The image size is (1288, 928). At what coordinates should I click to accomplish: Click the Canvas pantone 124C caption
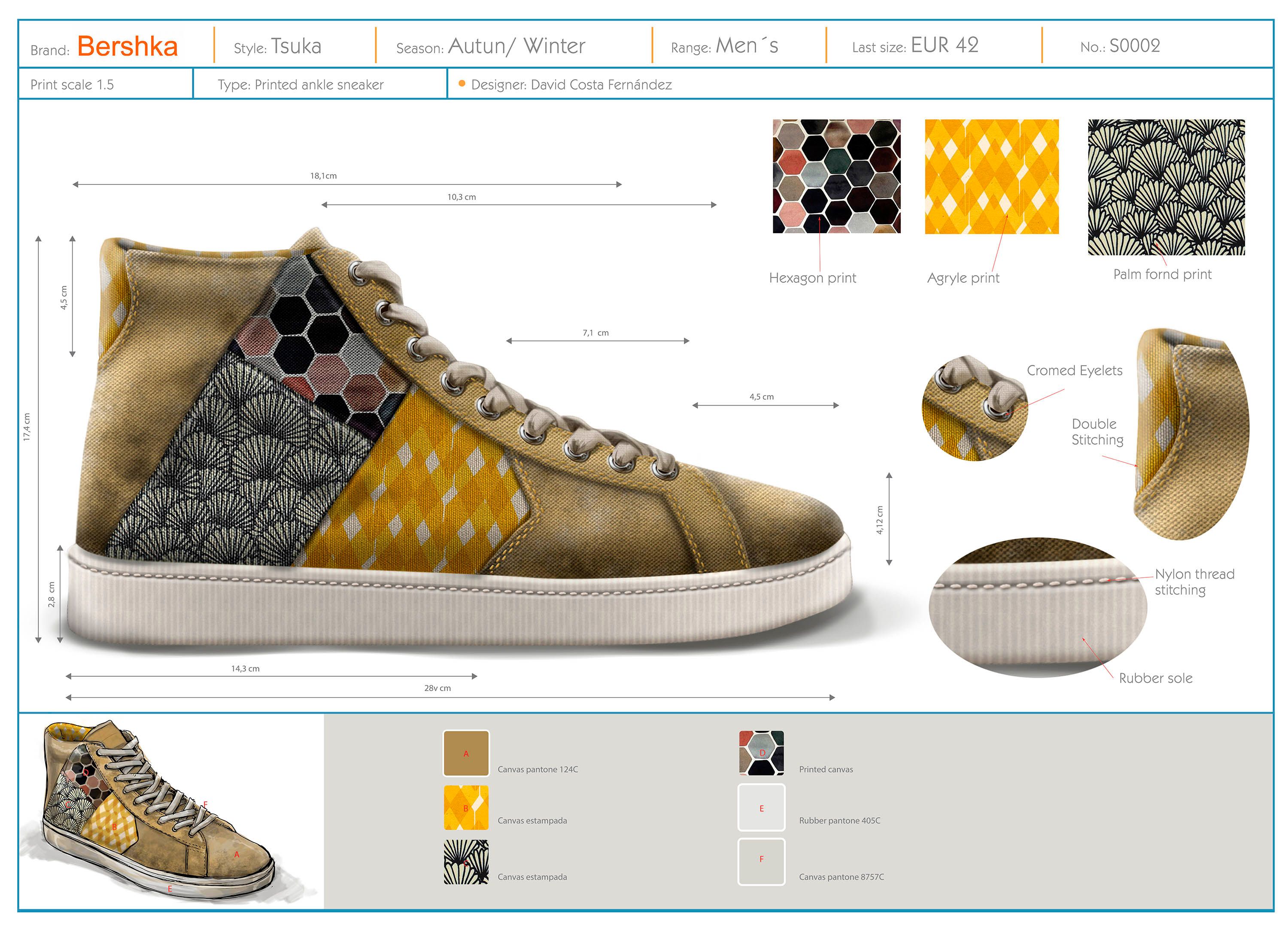(x=537, y=769)
